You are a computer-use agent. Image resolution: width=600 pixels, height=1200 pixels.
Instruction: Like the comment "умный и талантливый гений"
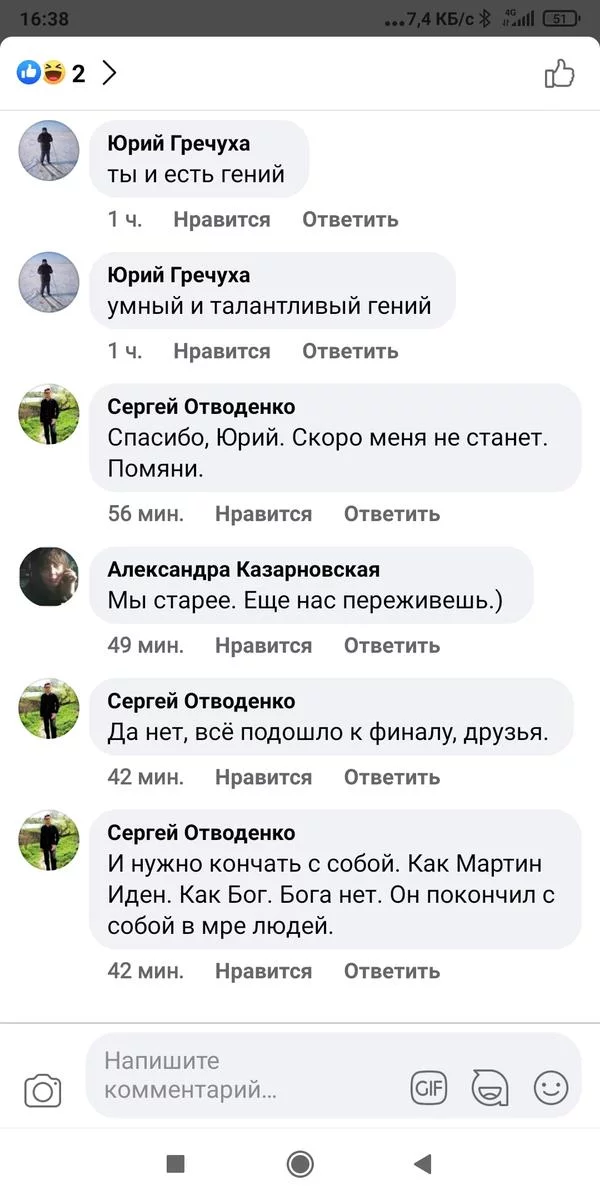[221, 351]
